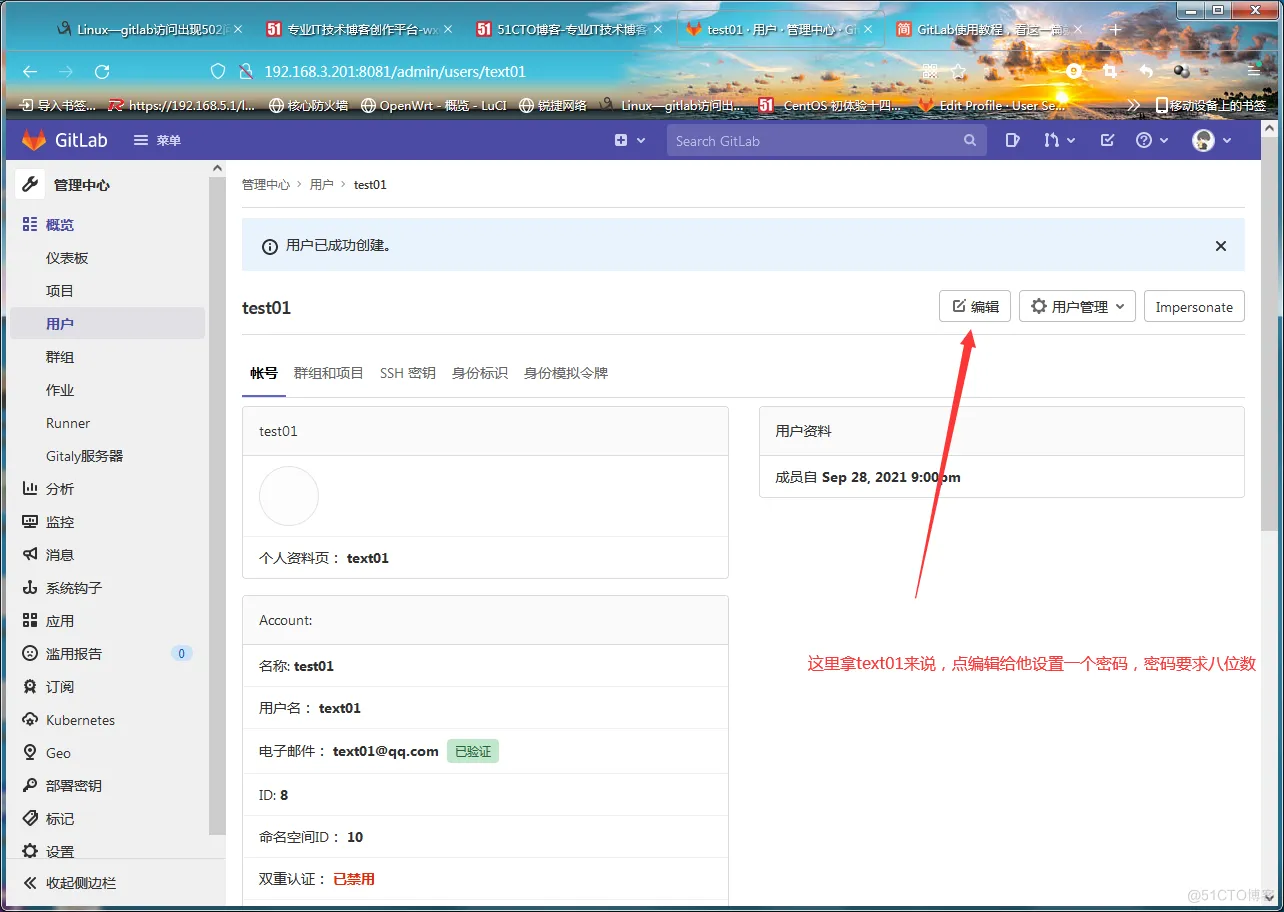Switch to the SSH 密钥 tab

(408, 373)
